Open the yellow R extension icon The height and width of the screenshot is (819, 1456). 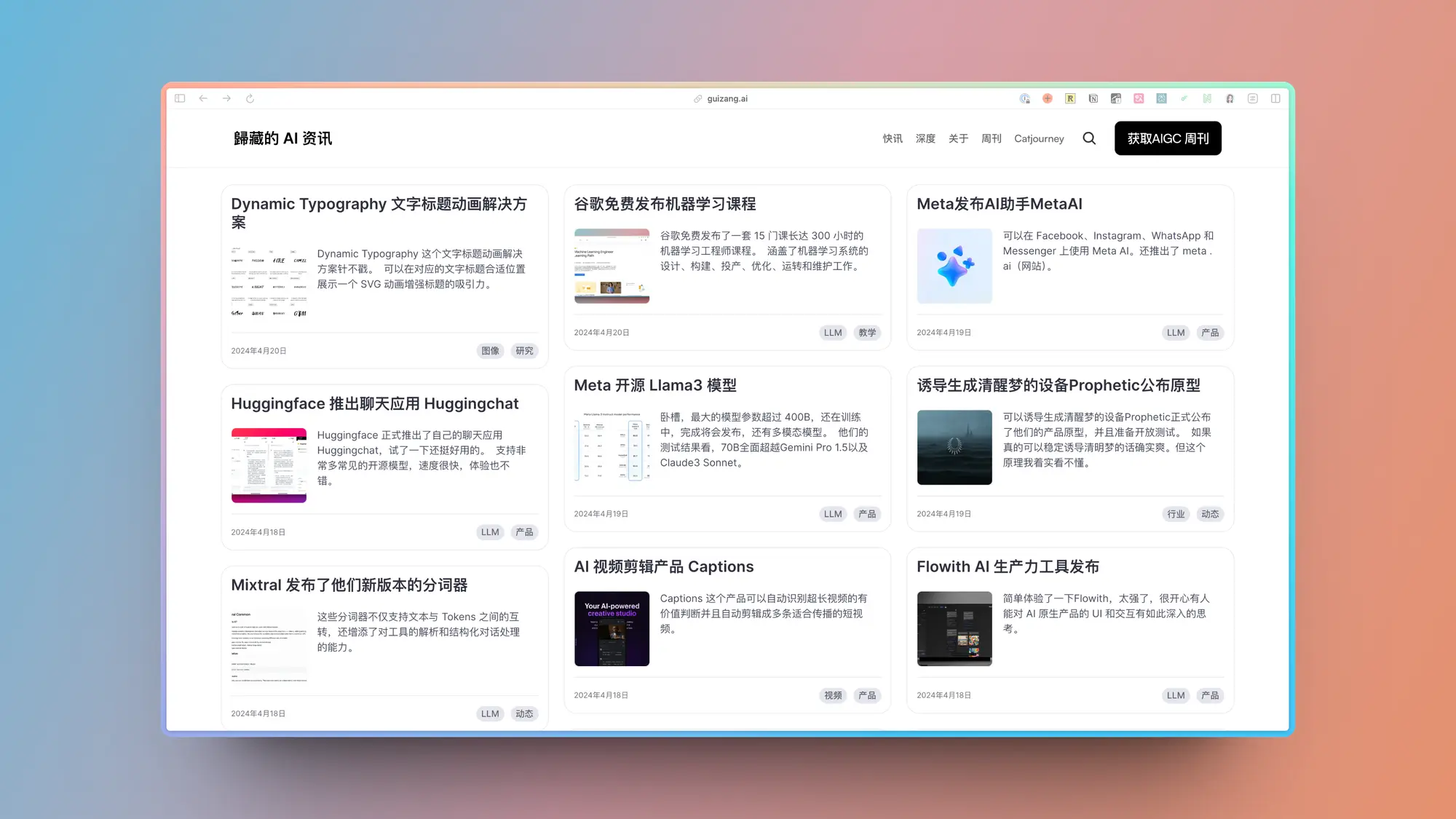click(1070, 98)
